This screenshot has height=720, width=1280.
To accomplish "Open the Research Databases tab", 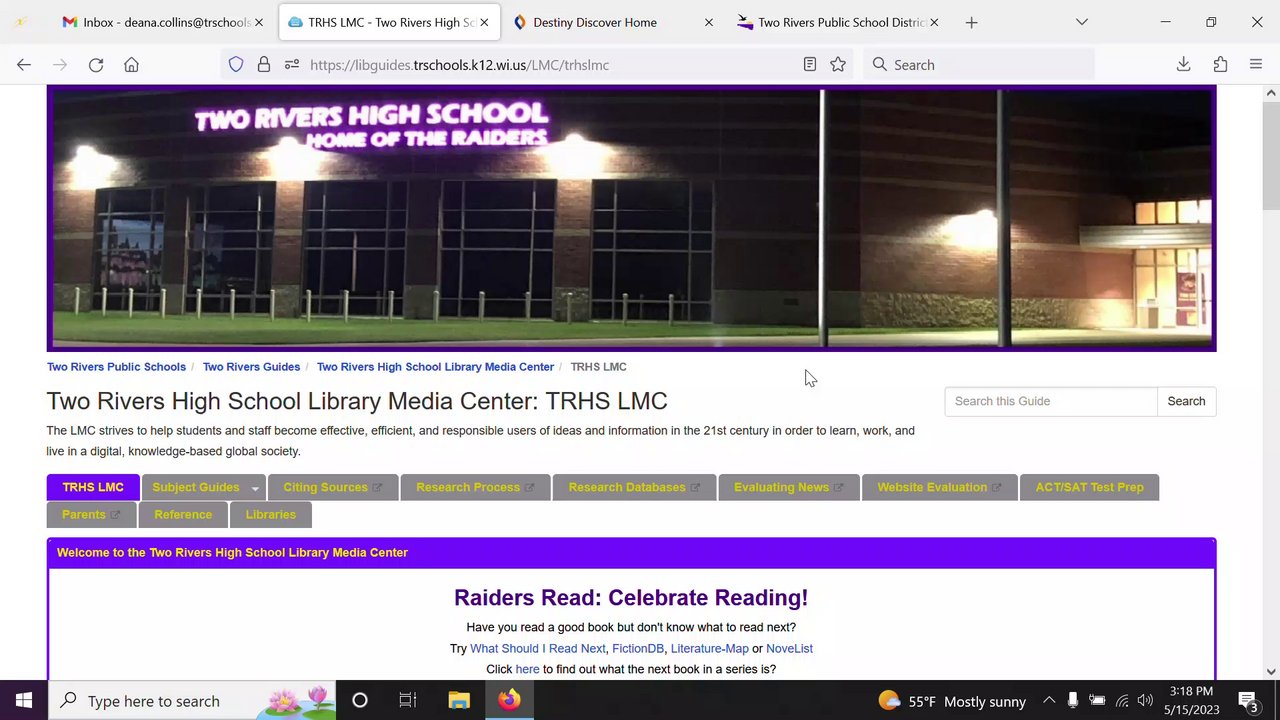I will pyautogui.click(x=634, y=487).
